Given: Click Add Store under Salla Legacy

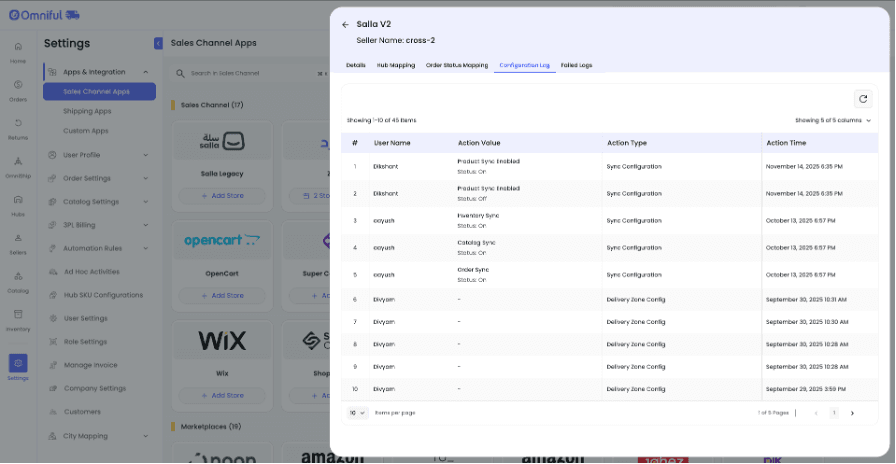Looking at the screenshot, I should pos(222,195).
